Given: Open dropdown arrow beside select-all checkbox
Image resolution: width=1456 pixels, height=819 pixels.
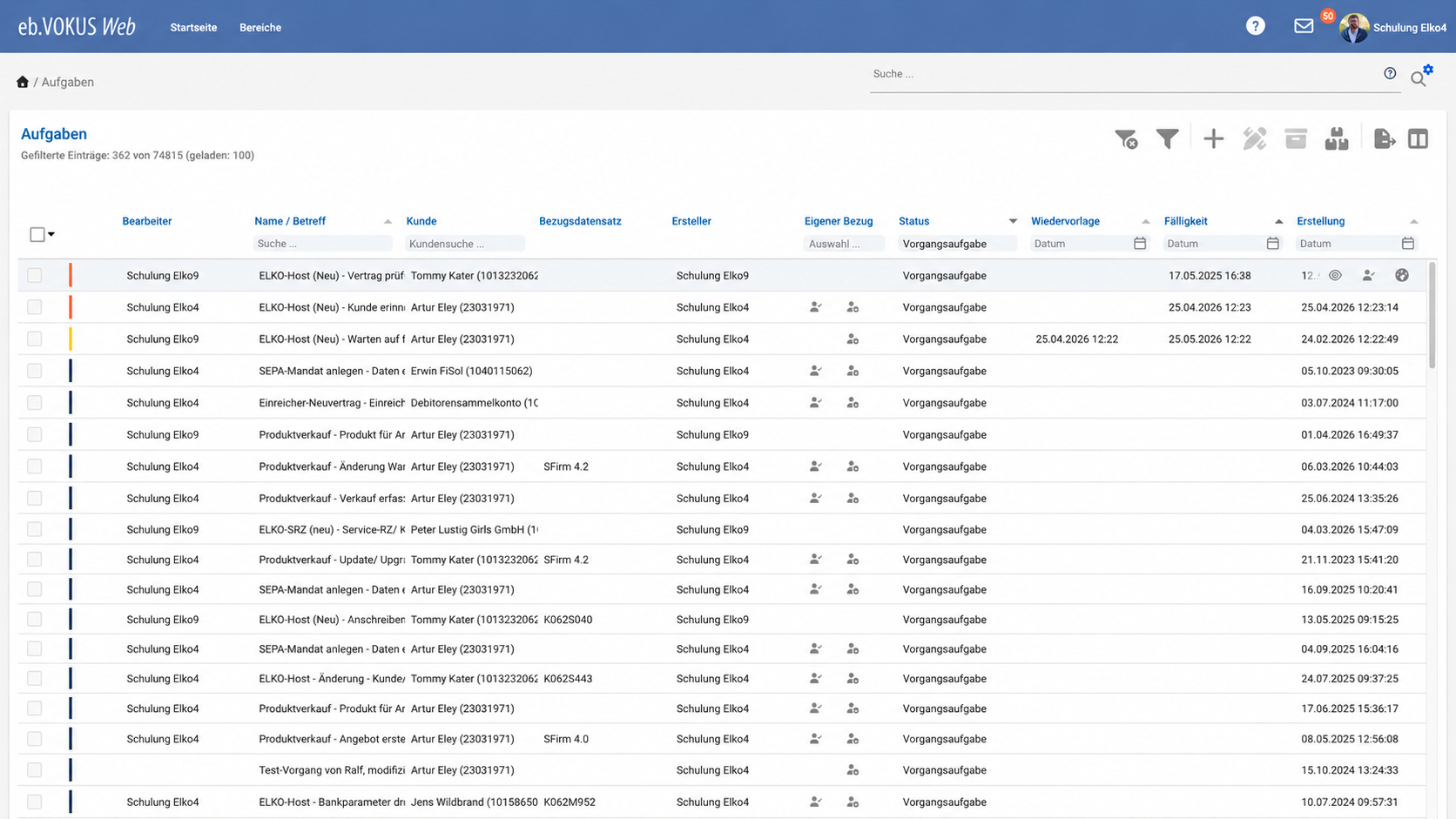Looking at the screenshot, I should (x=51, y=234).
